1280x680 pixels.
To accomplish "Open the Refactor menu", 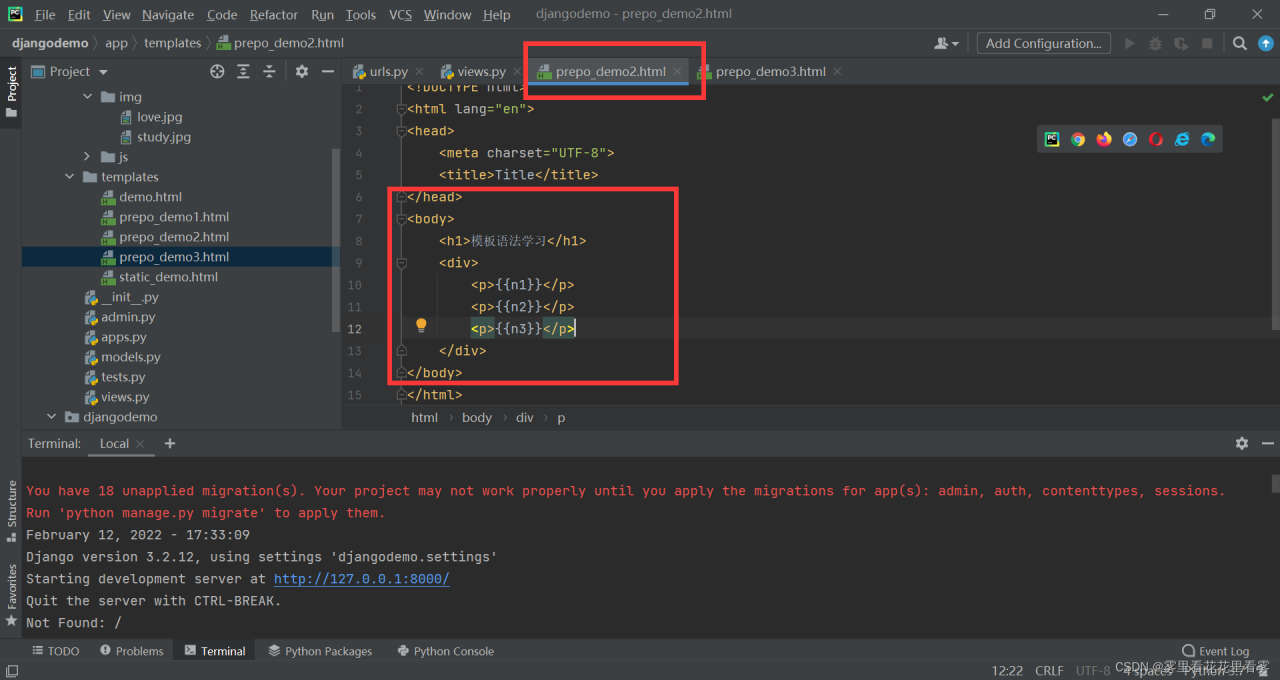I will [x=274, y=15].
